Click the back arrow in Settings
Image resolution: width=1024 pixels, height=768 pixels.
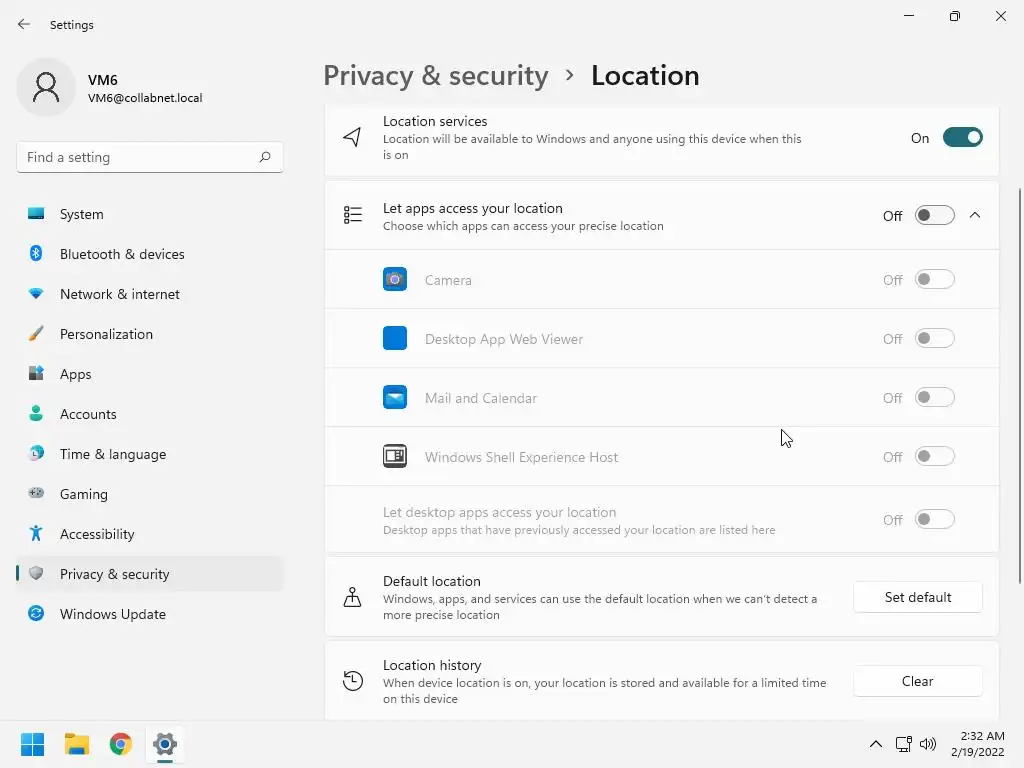[24, 24]
